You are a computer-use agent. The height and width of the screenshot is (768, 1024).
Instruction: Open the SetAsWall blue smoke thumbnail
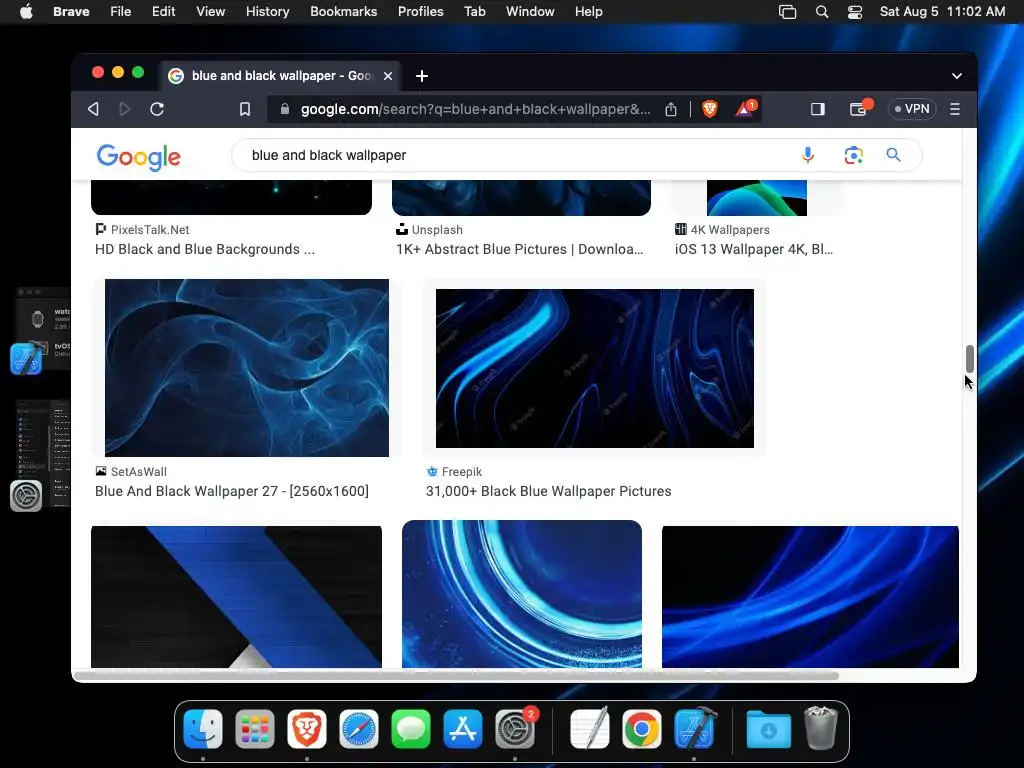pyautogui.click(x=247, y=368)
